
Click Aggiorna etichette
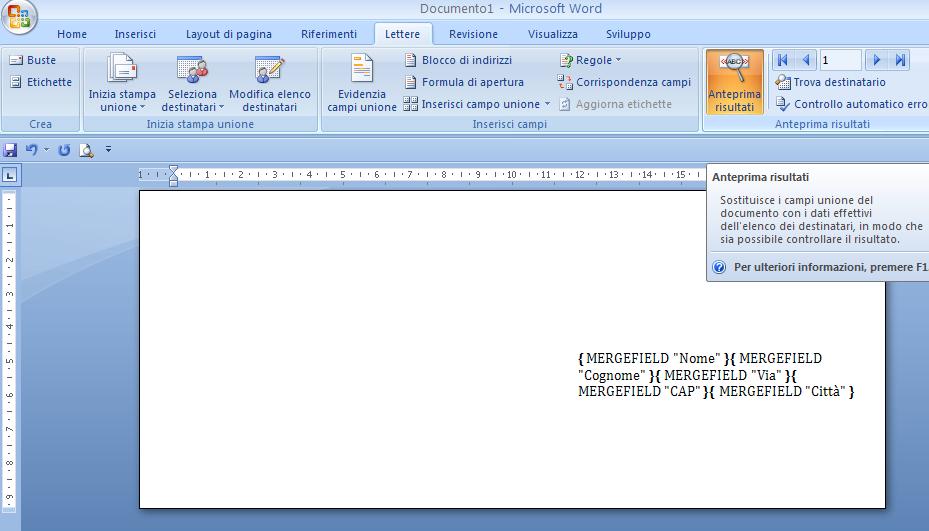[x=615, y=104]
